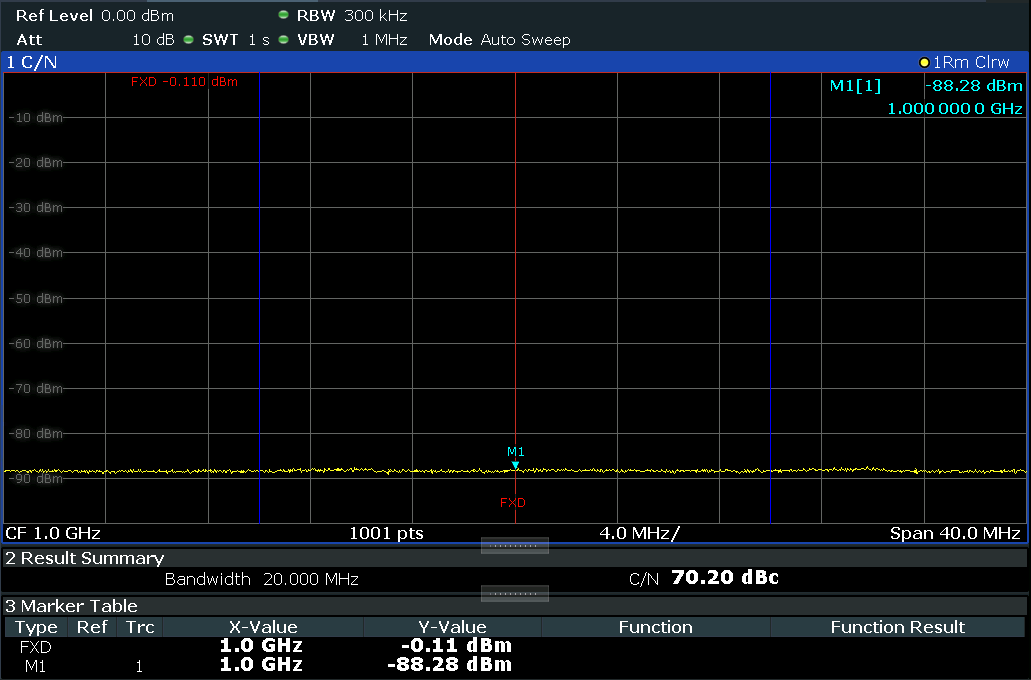Open the Ref Level 0.00 dBm setting

pyautogui.click(x=95, y=16)
